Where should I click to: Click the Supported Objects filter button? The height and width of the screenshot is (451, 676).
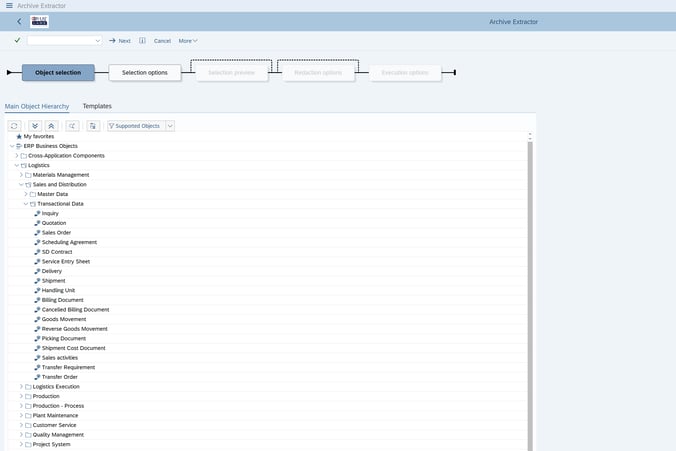tap(136, 126)
